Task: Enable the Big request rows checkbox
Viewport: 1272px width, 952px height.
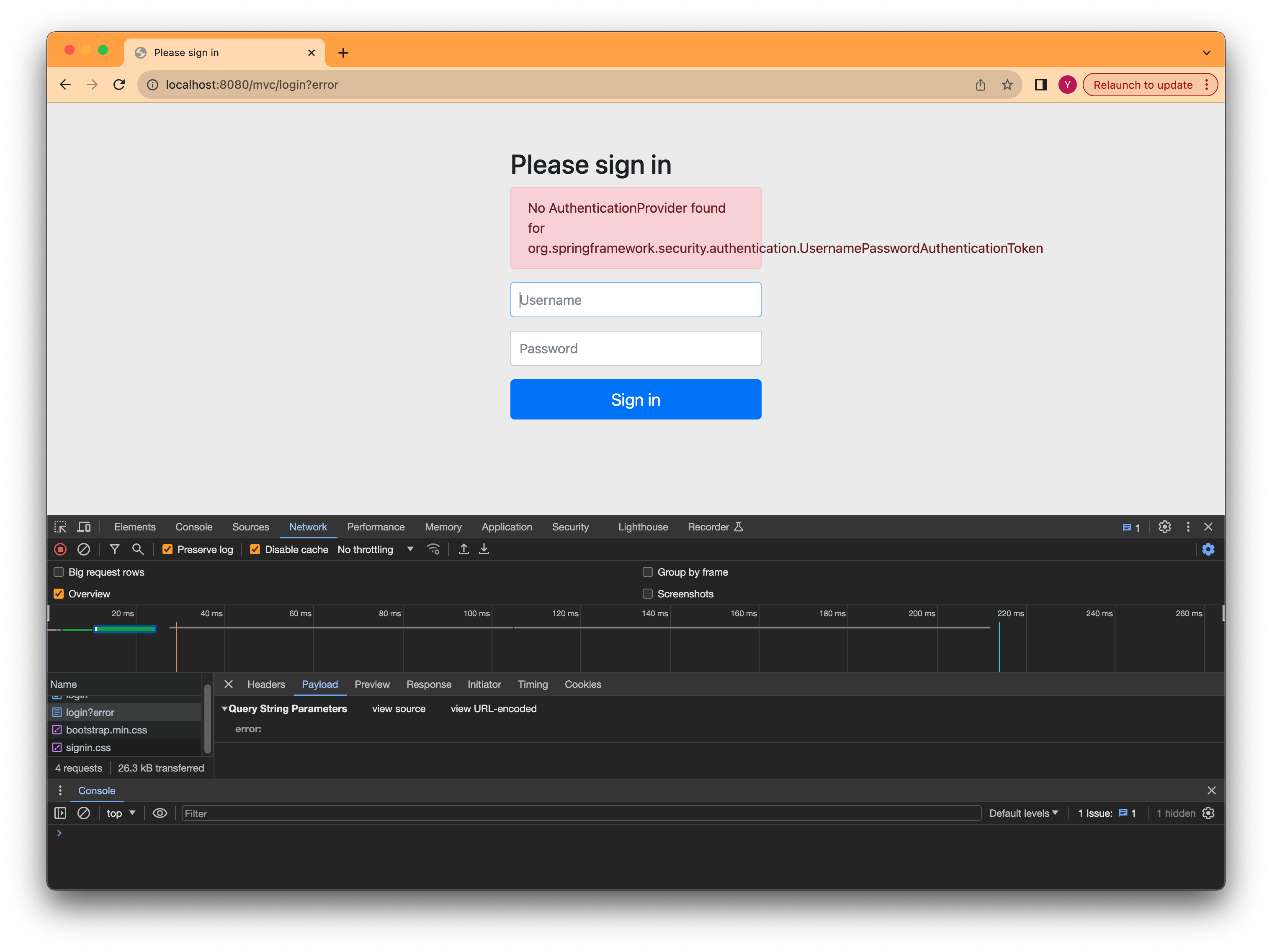Action: pos(59,572)
